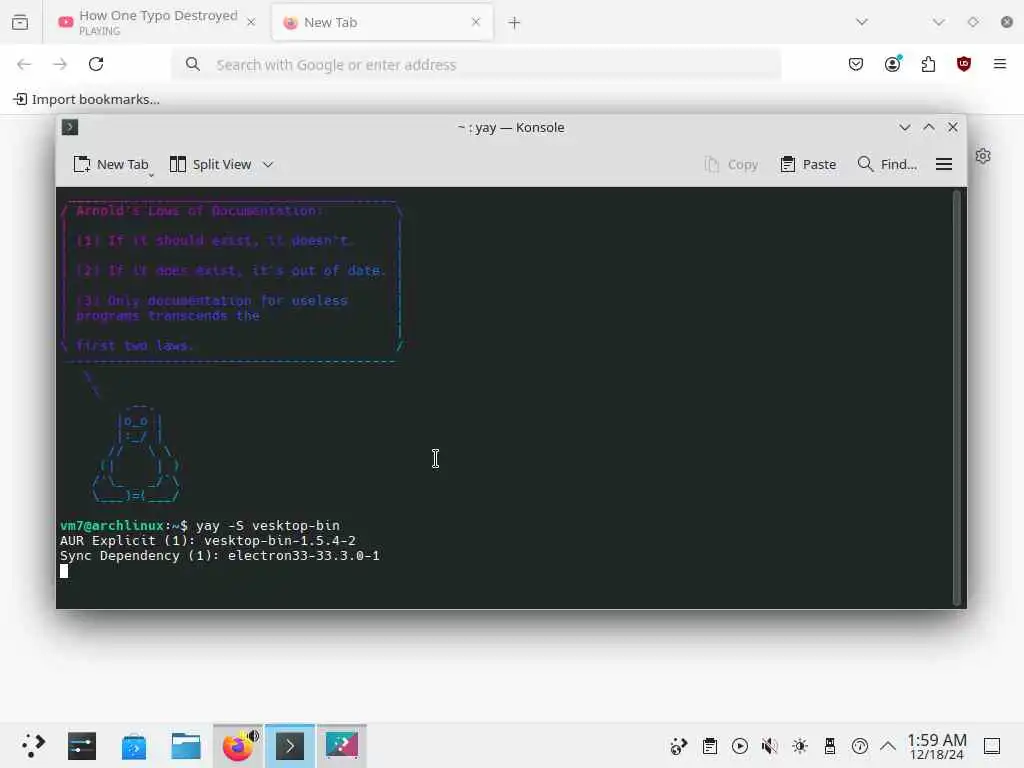This screenshot has height=768, width=1024.
Task: Open Dolphin file manager from taskbar
Action: coord(186,746)
